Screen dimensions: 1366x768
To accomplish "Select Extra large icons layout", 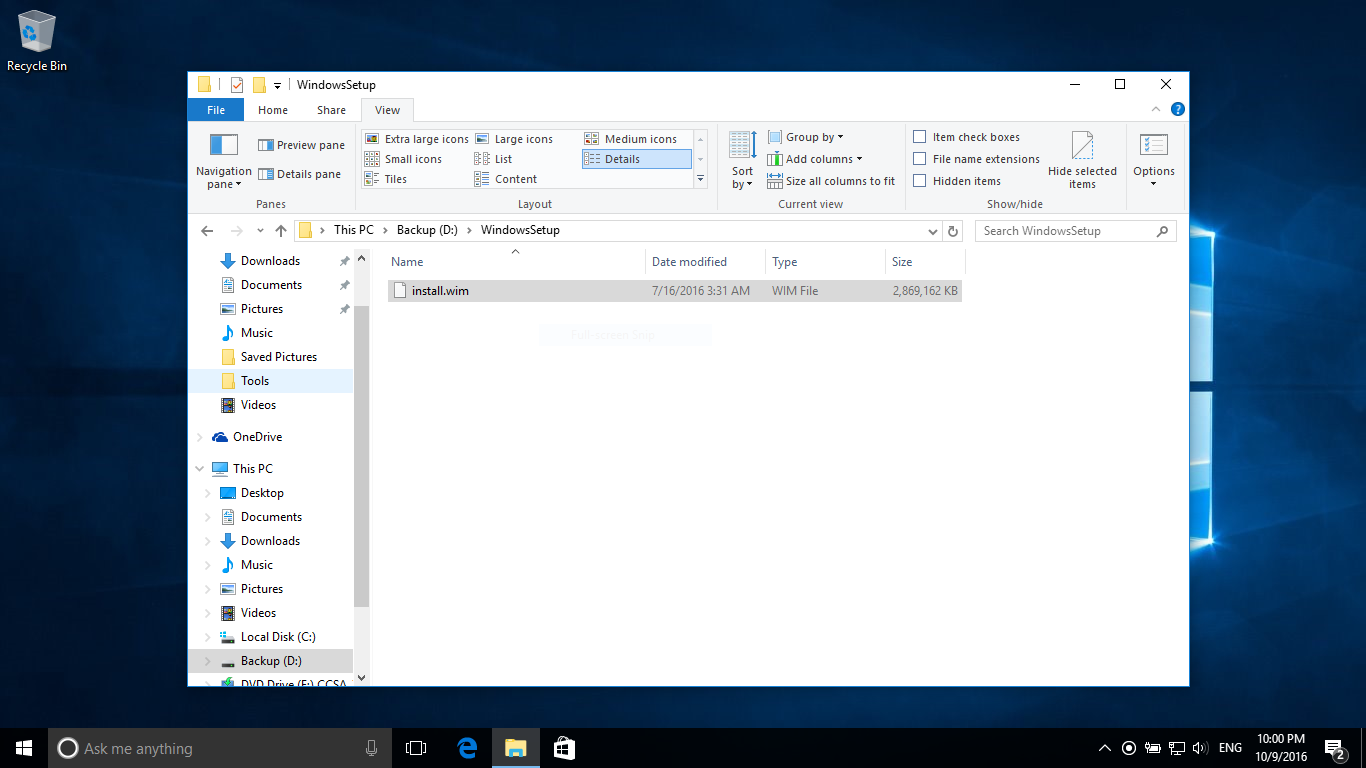I will 416,139.
